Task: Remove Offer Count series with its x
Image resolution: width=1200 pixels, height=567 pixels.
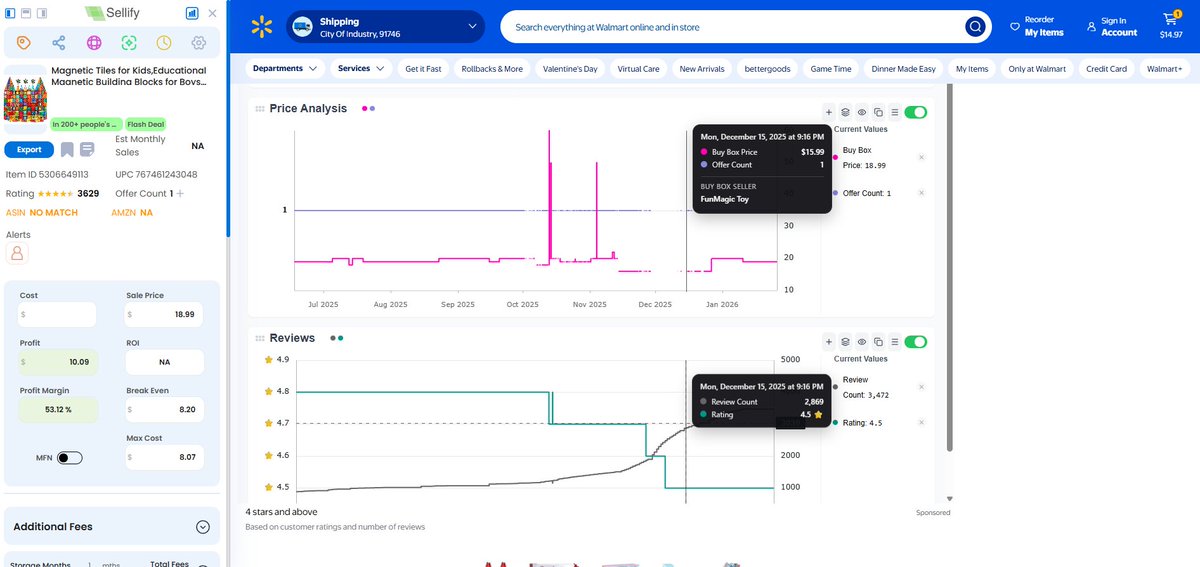Action: (921, 193)
